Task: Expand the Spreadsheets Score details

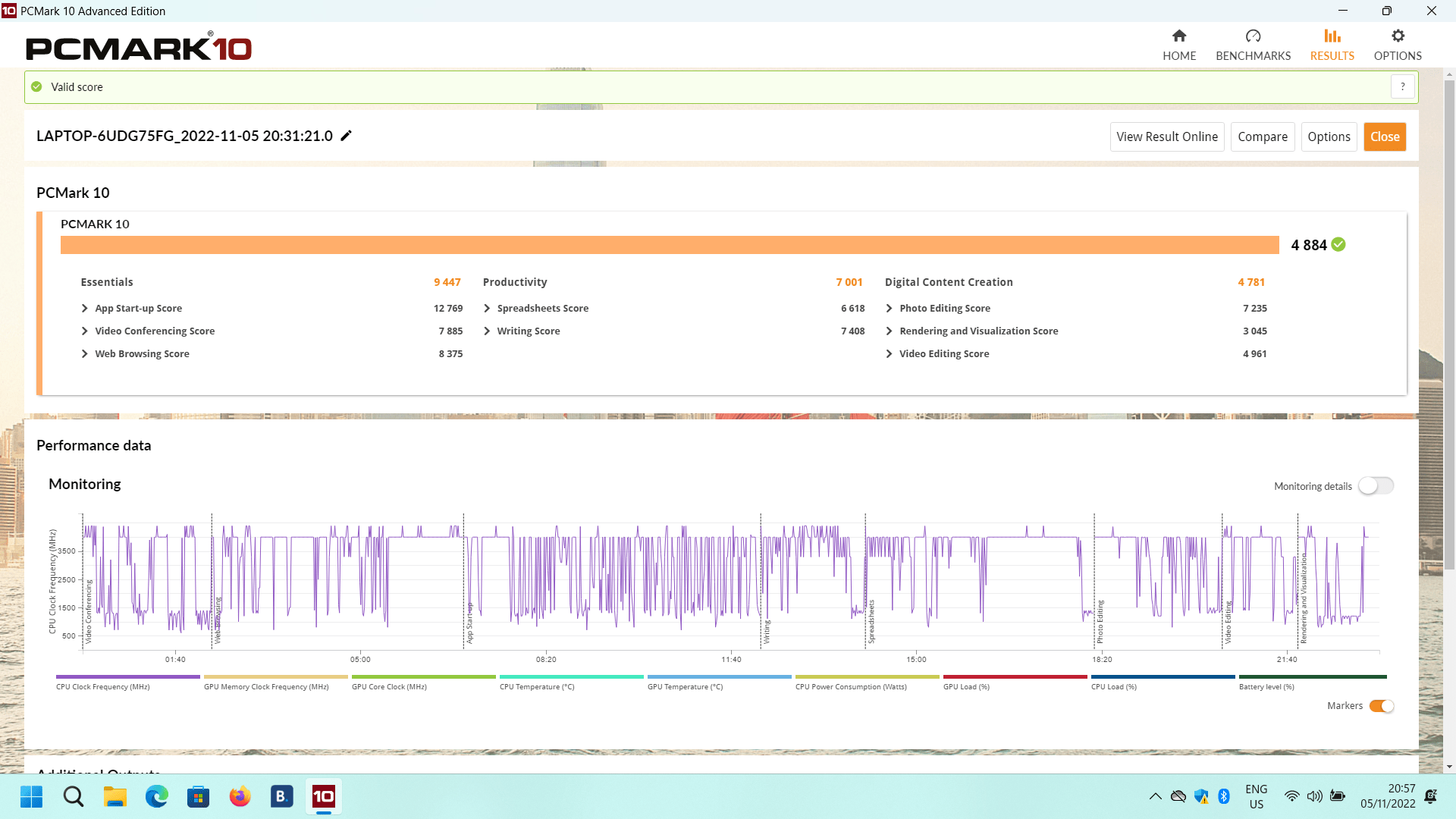Action: point(487,309)
